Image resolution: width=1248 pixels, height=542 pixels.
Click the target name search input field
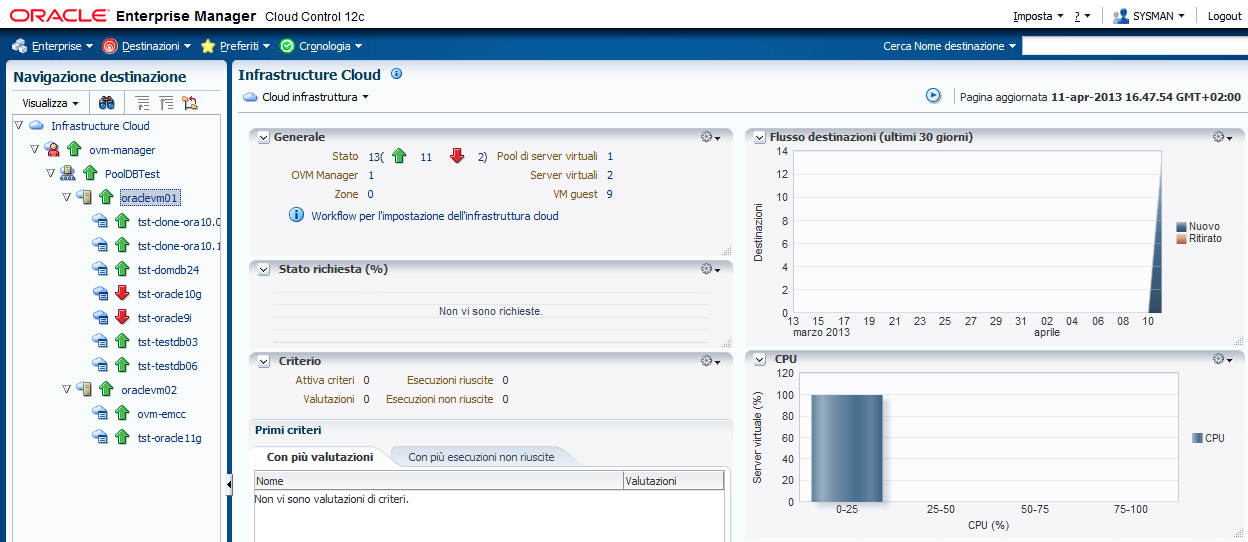click(x=1134, y=46)
